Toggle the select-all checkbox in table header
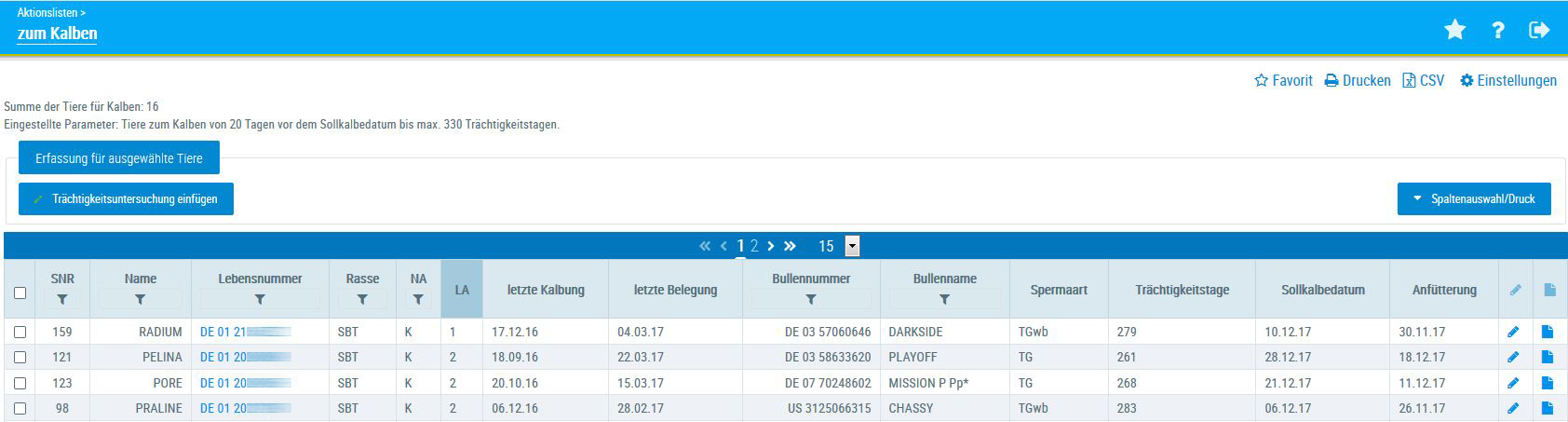The image size is (1568, 422). [x=20, y=293]
